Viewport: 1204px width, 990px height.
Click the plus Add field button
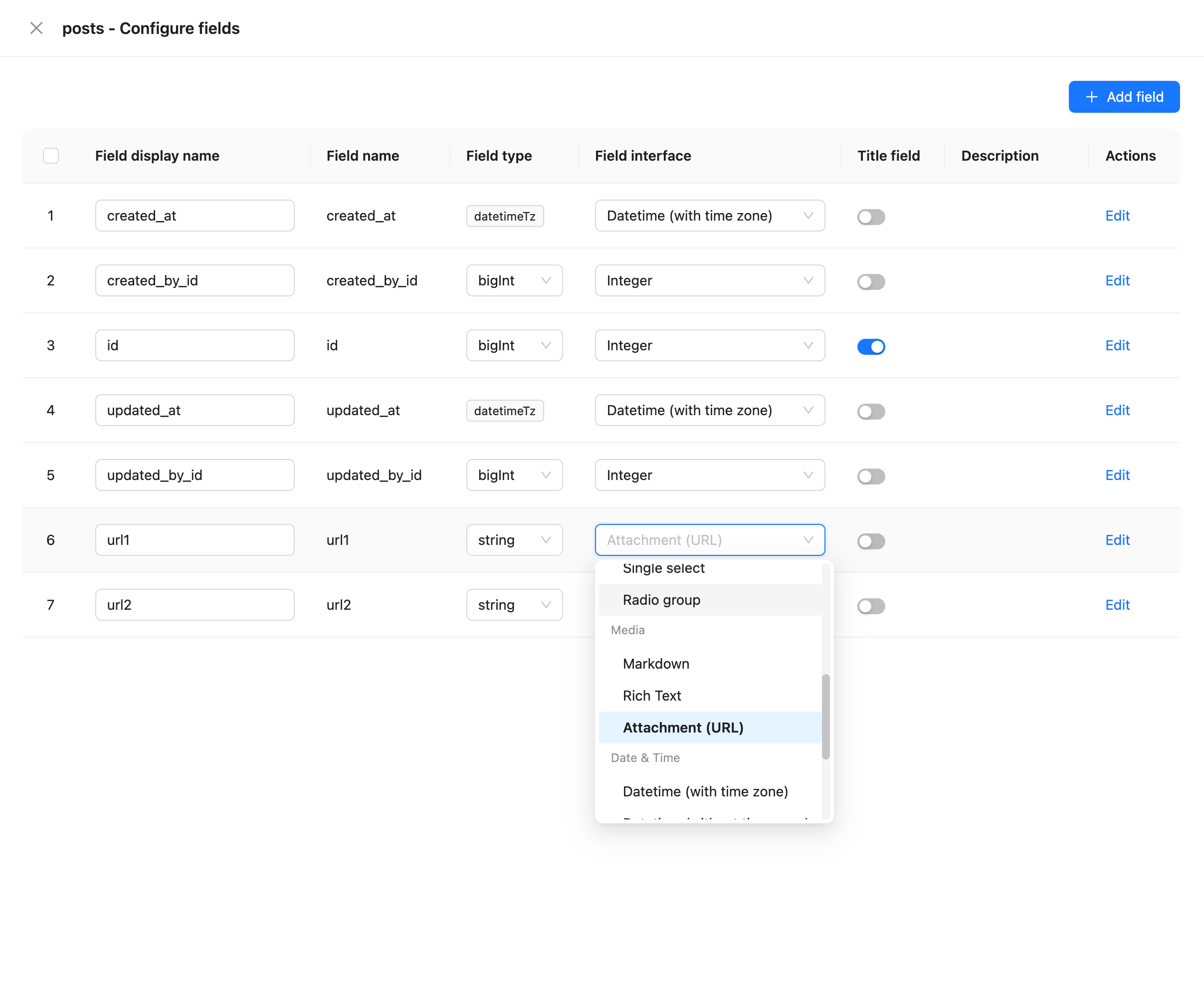coord(1124,97)
